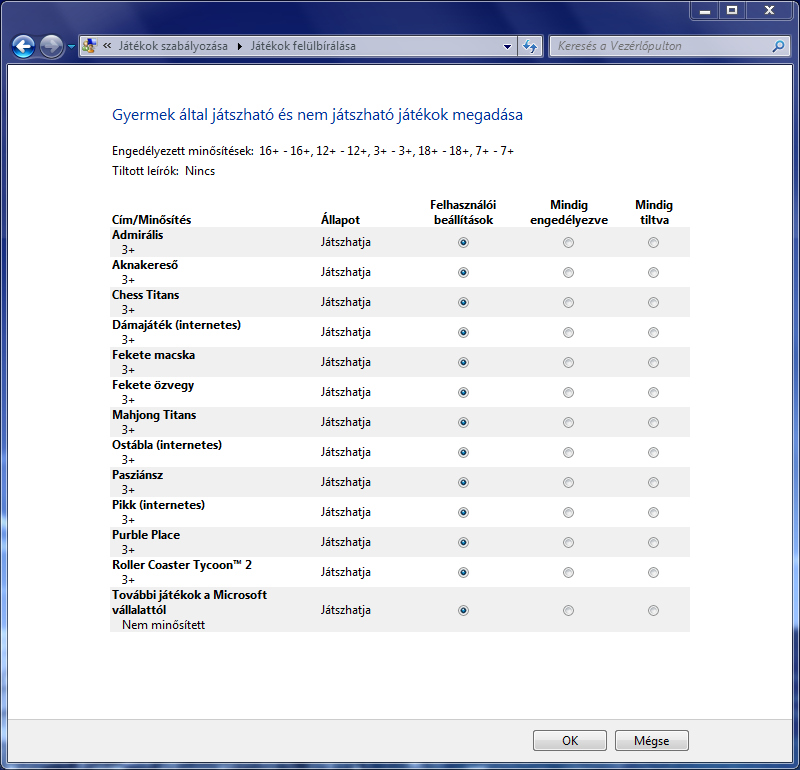Set Chess Titans to Mindig engedélyezve
800x770 pixels.
[x=568, y=303]
